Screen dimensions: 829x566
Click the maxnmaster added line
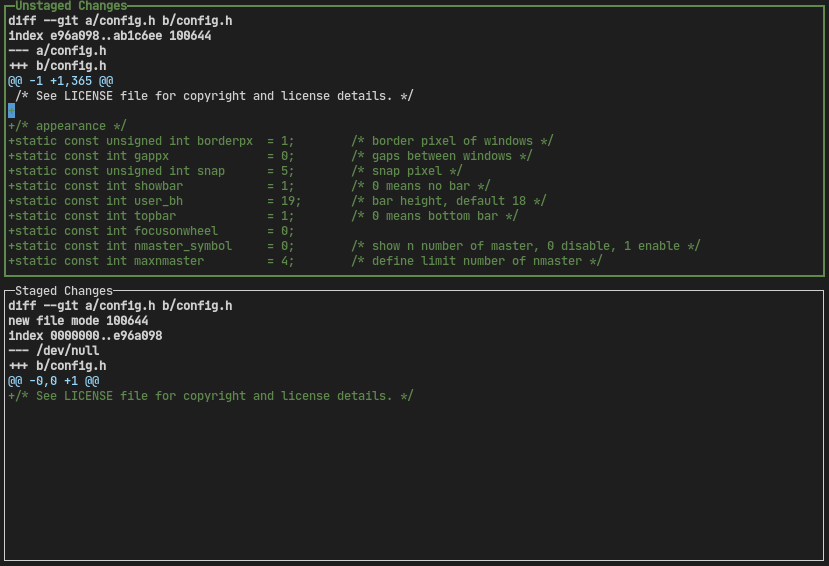[x=305, y=261]
